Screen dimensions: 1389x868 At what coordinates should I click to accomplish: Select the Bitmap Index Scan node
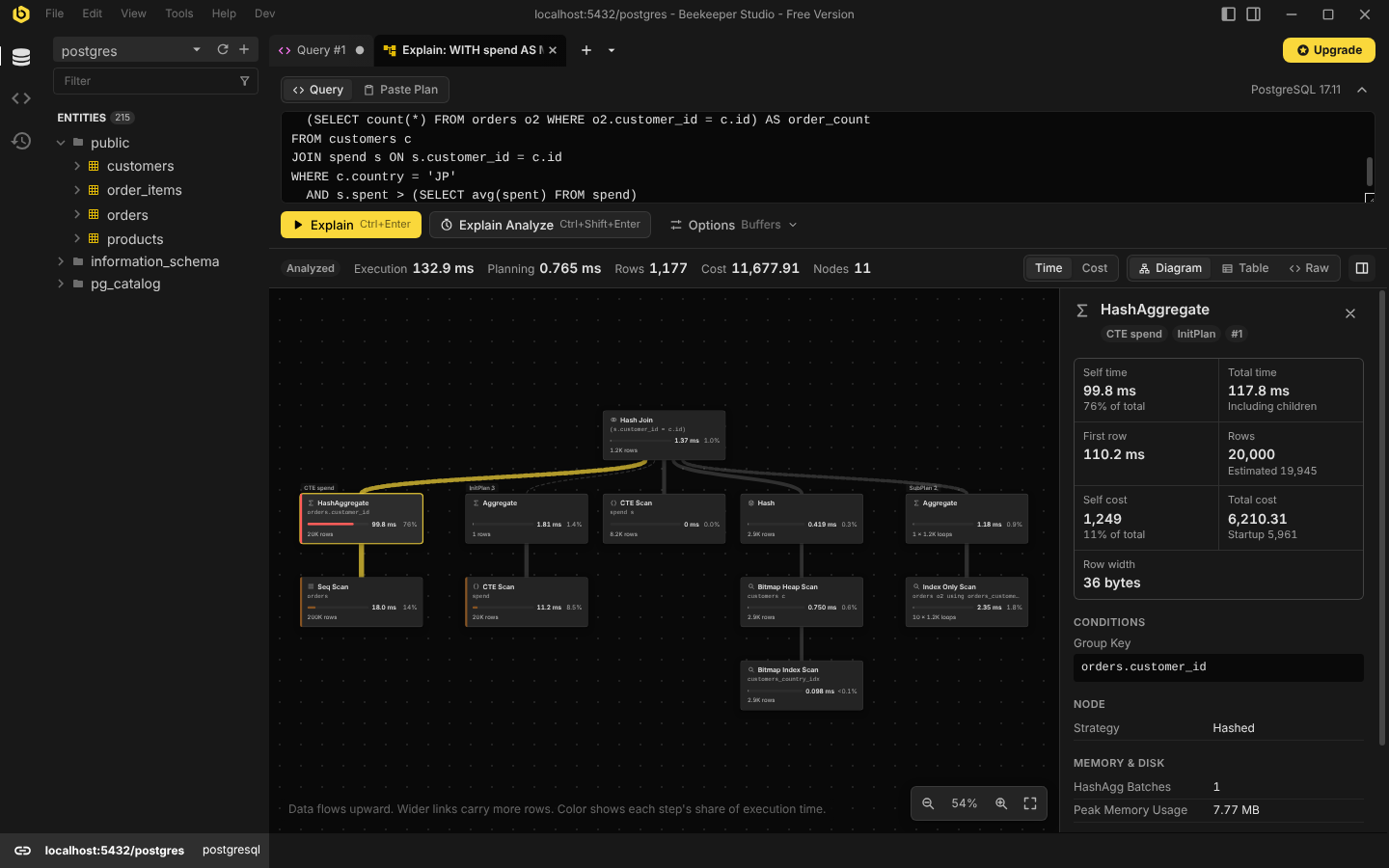(802, 685)
